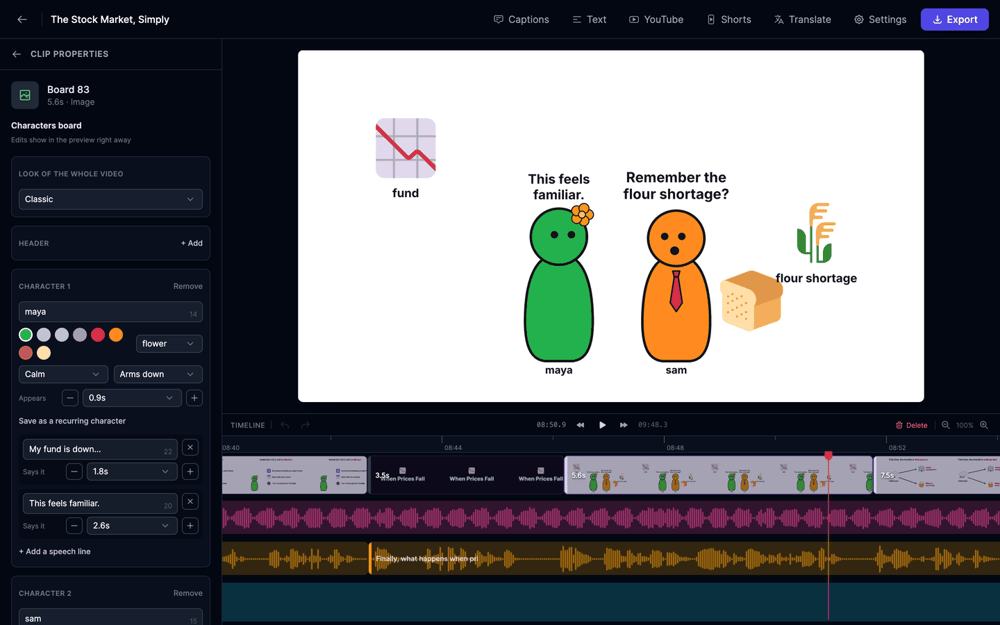1000x625 pixels.
Task: Pick the cream character color swatch
Action: tap(43, 353)
